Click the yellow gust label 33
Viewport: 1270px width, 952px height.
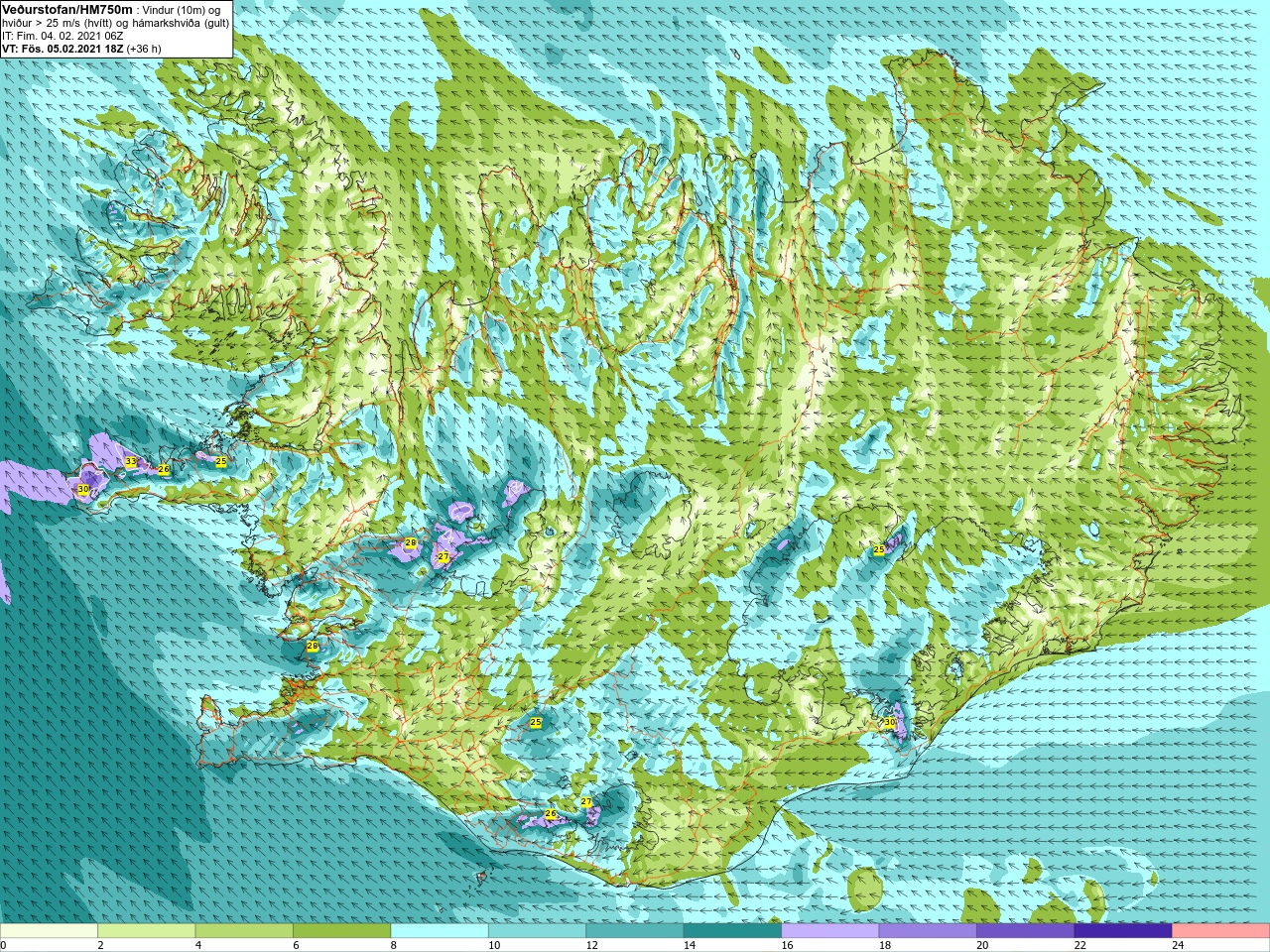coord(131,462)
